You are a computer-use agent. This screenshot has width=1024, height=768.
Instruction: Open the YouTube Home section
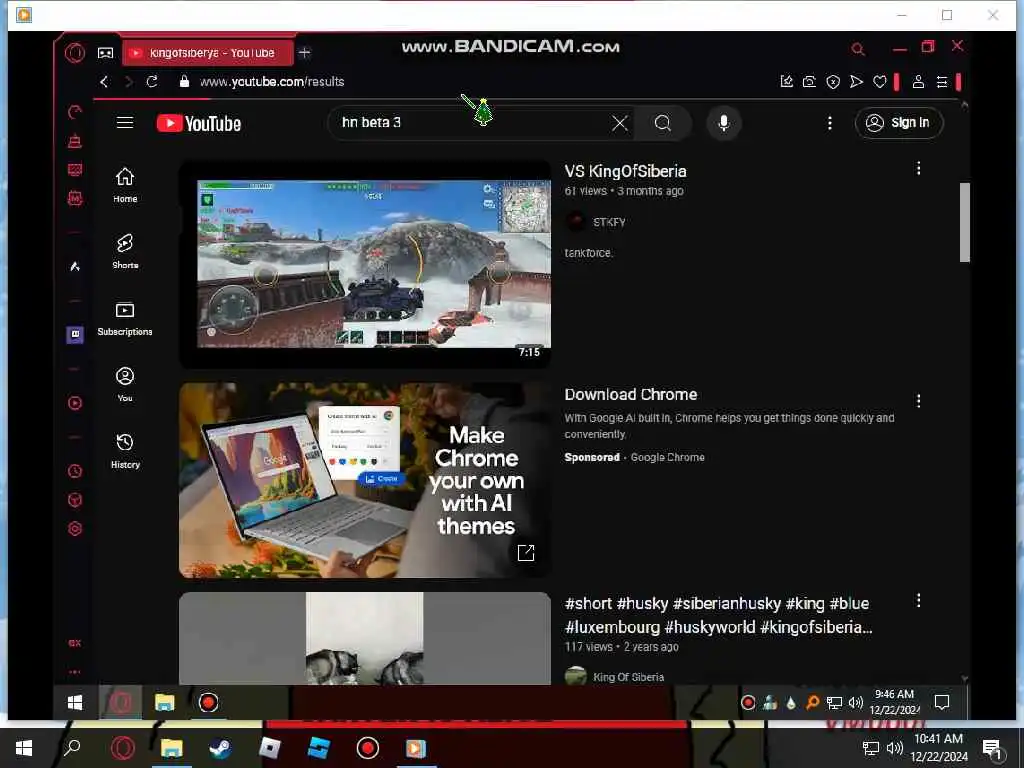(x=125, y=185)
